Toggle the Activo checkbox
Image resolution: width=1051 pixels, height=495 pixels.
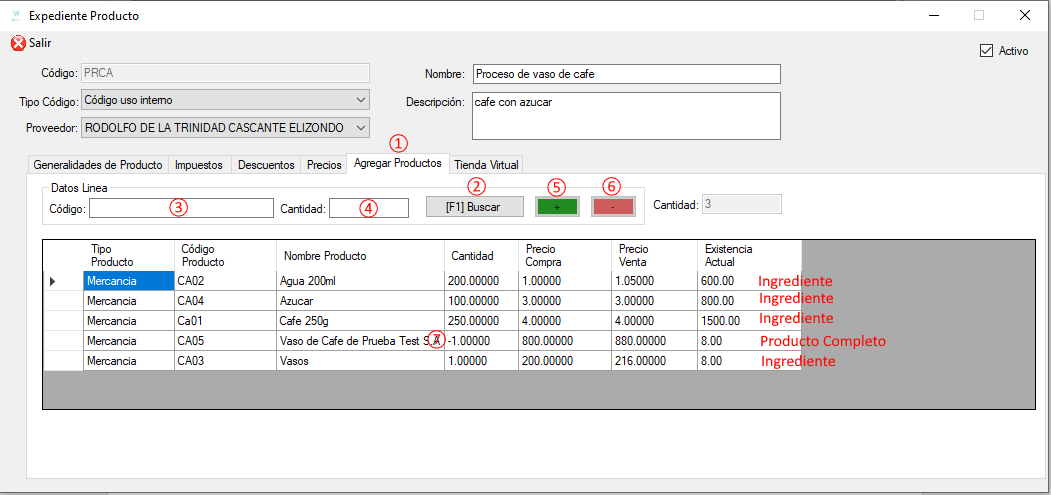tap(986, 50)
